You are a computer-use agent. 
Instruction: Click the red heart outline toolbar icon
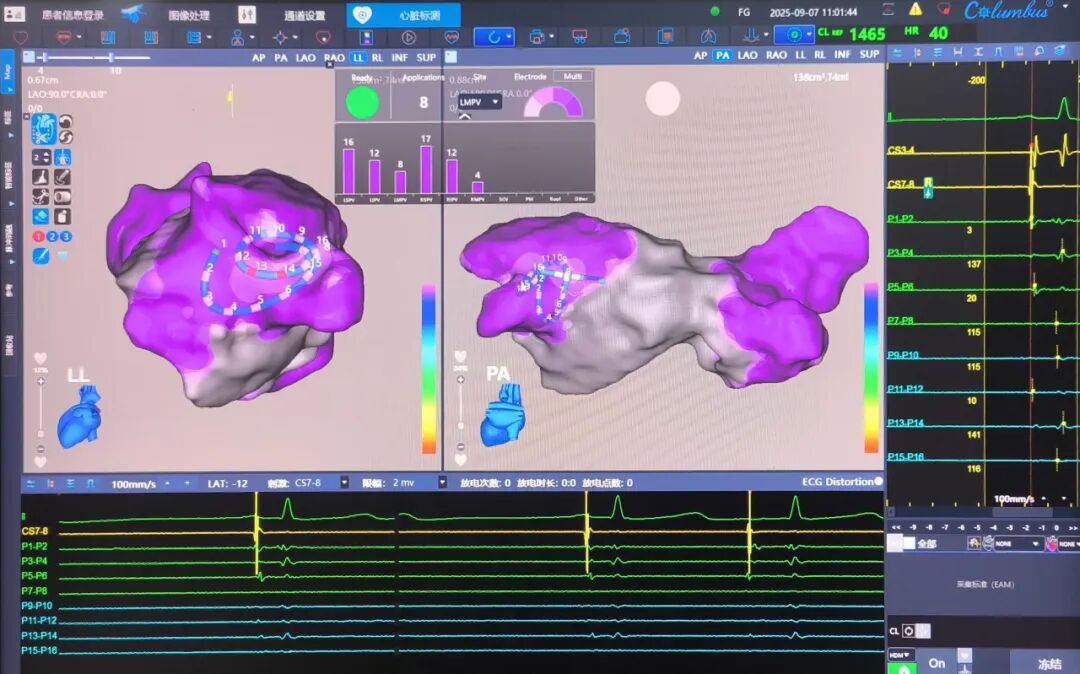(x=21, y=37)
